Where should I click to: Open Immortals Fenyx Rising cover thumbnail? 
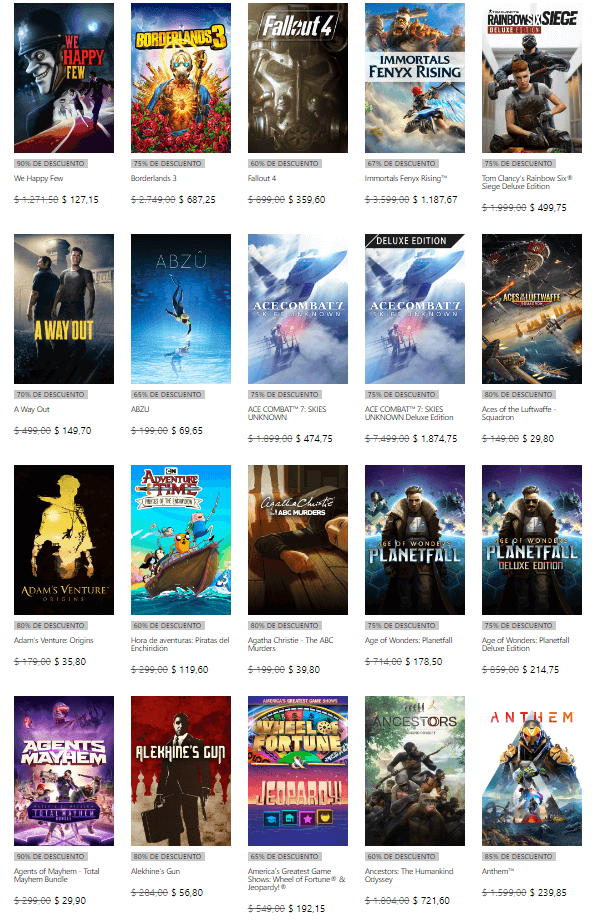point(415,77)
